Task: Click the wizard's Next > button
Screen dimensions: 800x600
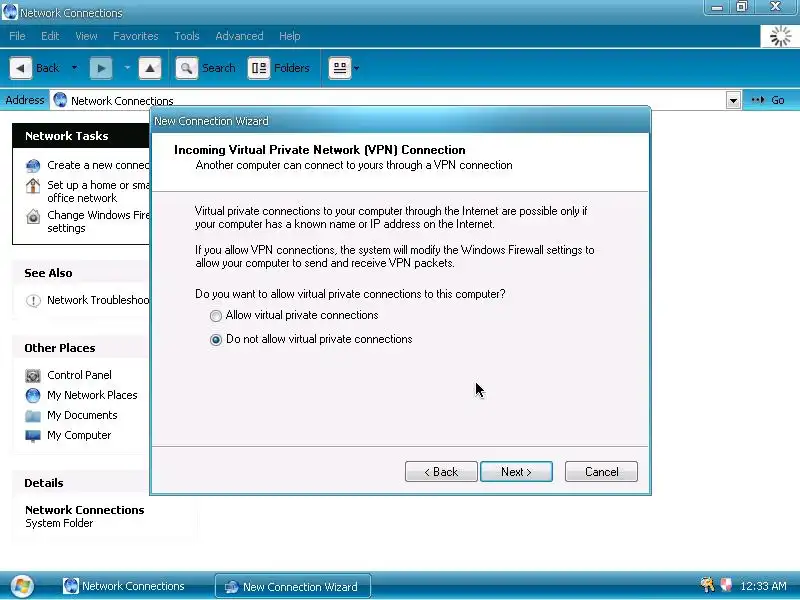Action: (x=516, y=472)
